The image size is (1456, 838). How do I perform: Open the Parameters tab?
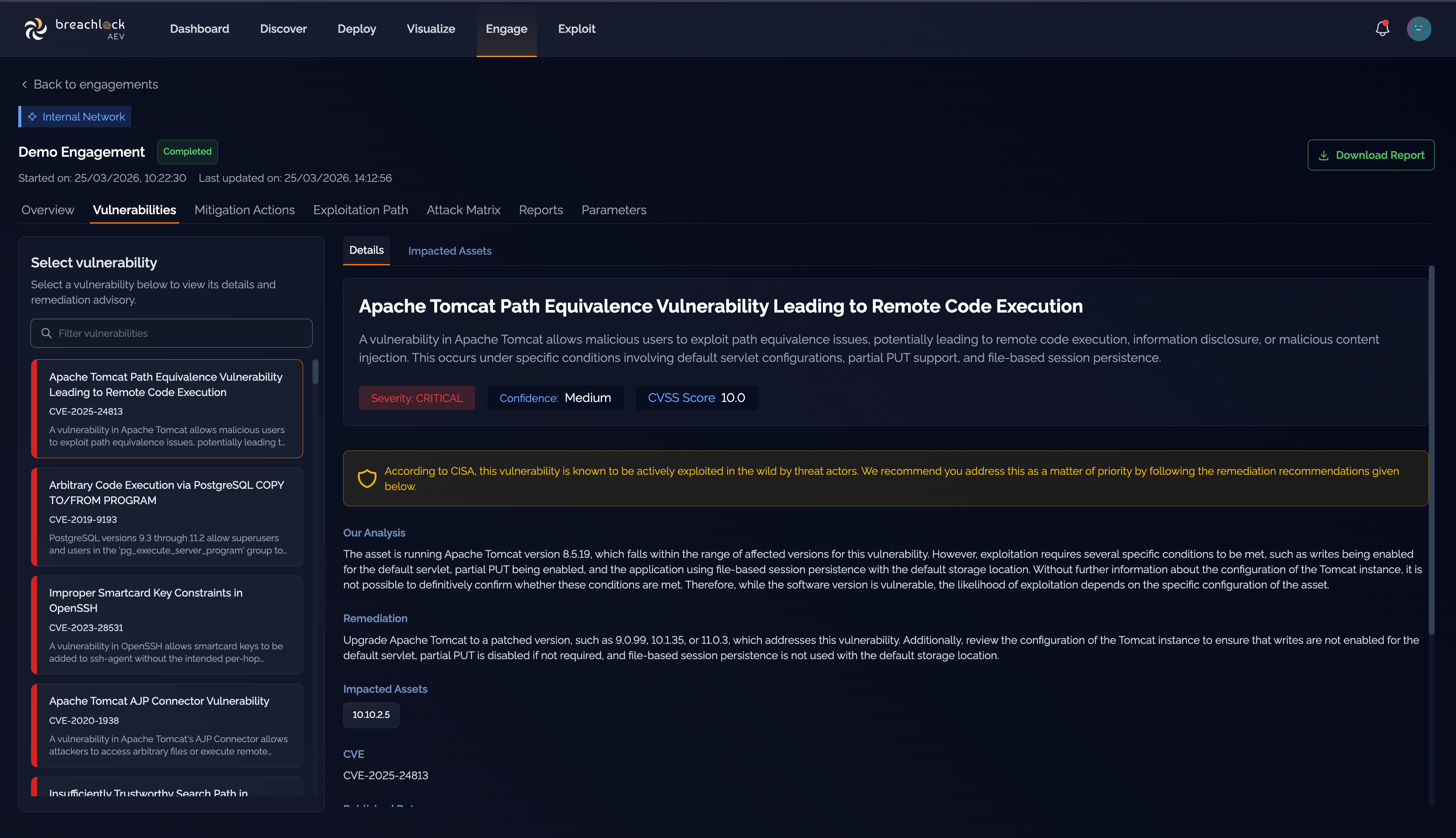coord(613,210)
